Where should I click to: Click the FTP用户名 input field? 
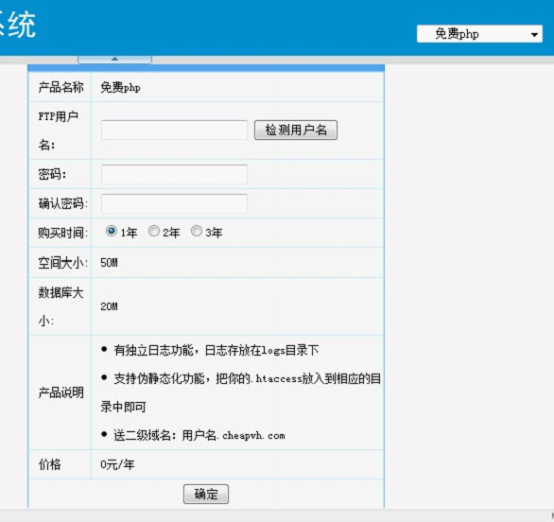tap(174, 130)
